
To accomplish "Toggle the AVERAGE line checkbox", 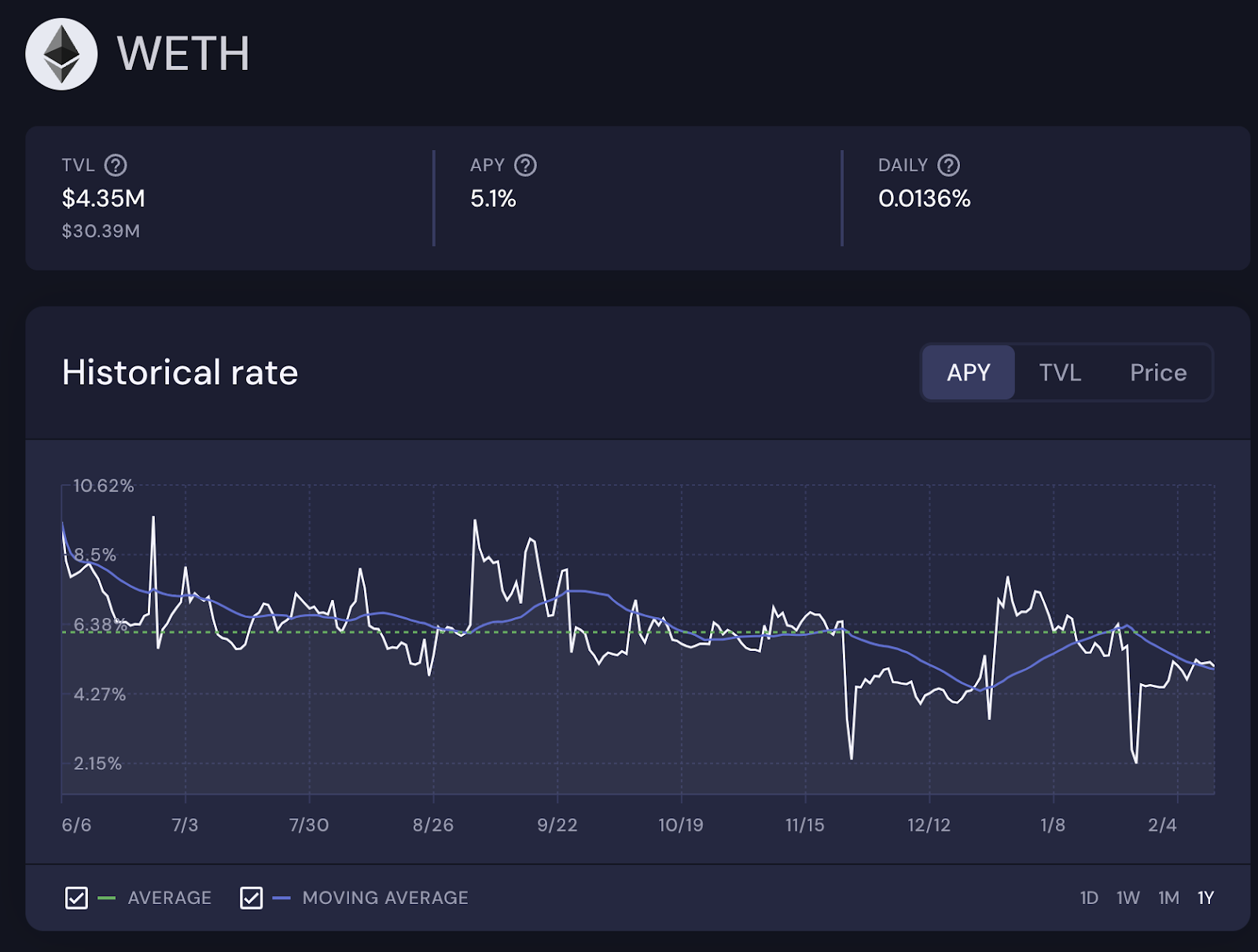I will pos(76,898).
